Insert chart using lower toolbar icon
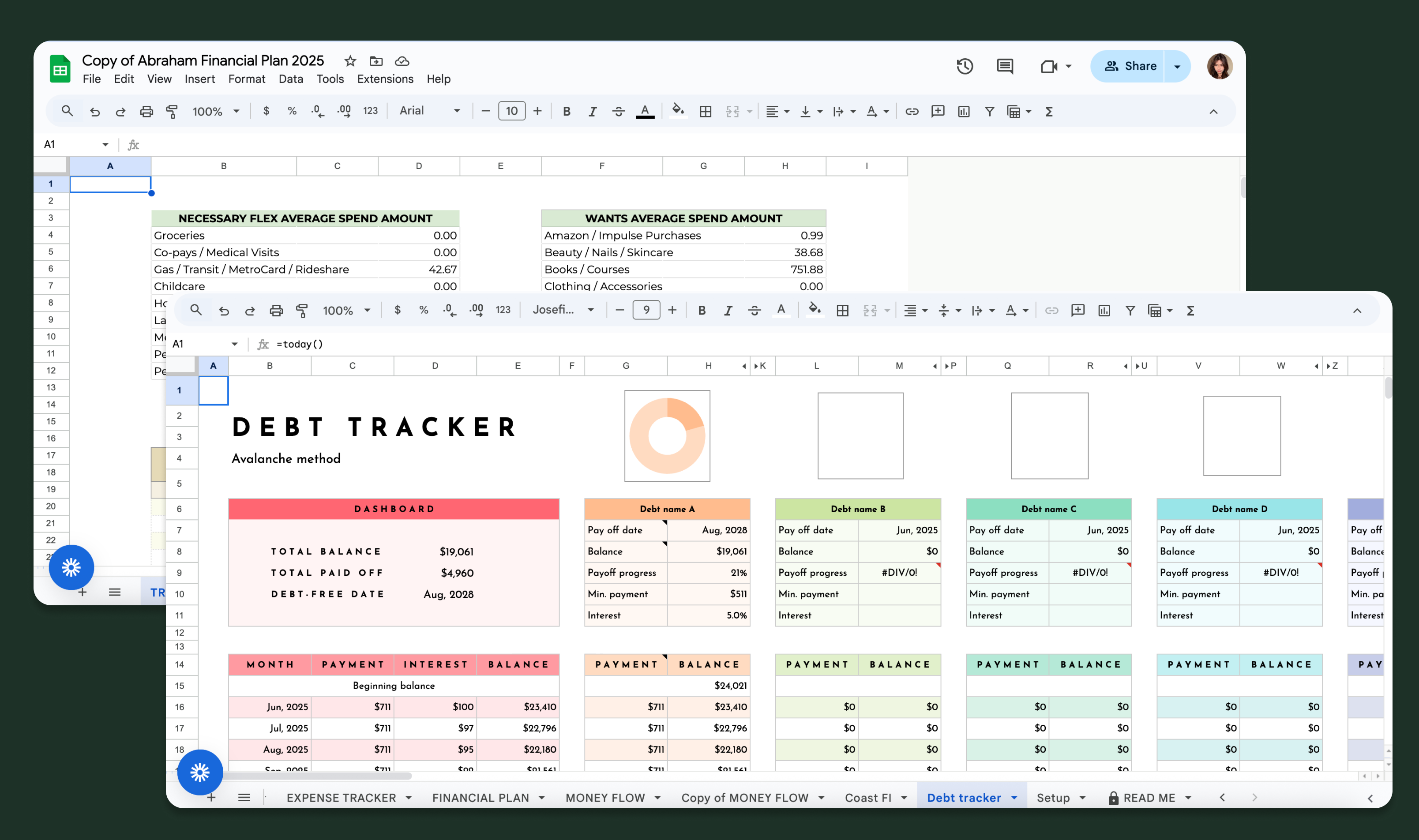This screenshot has width=1419, height=840. click(x=1104, y=310)
